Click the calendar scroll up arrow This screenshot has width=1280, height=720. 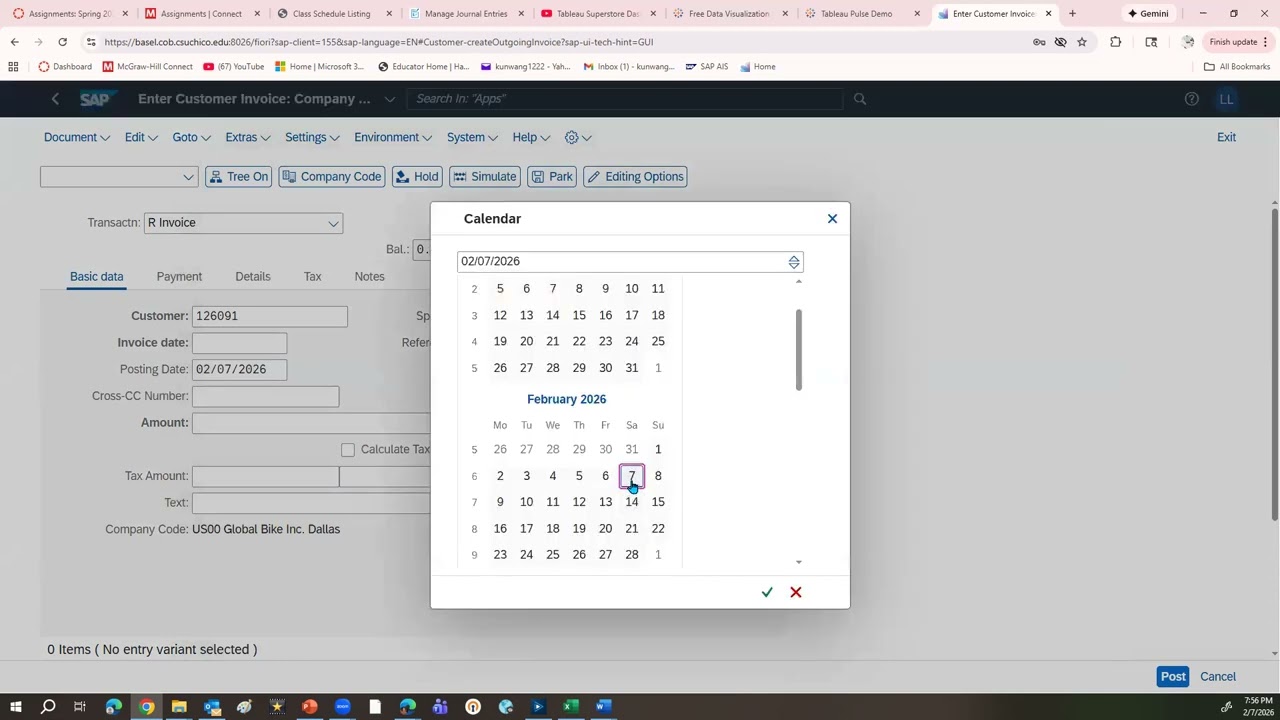point(798,282)
